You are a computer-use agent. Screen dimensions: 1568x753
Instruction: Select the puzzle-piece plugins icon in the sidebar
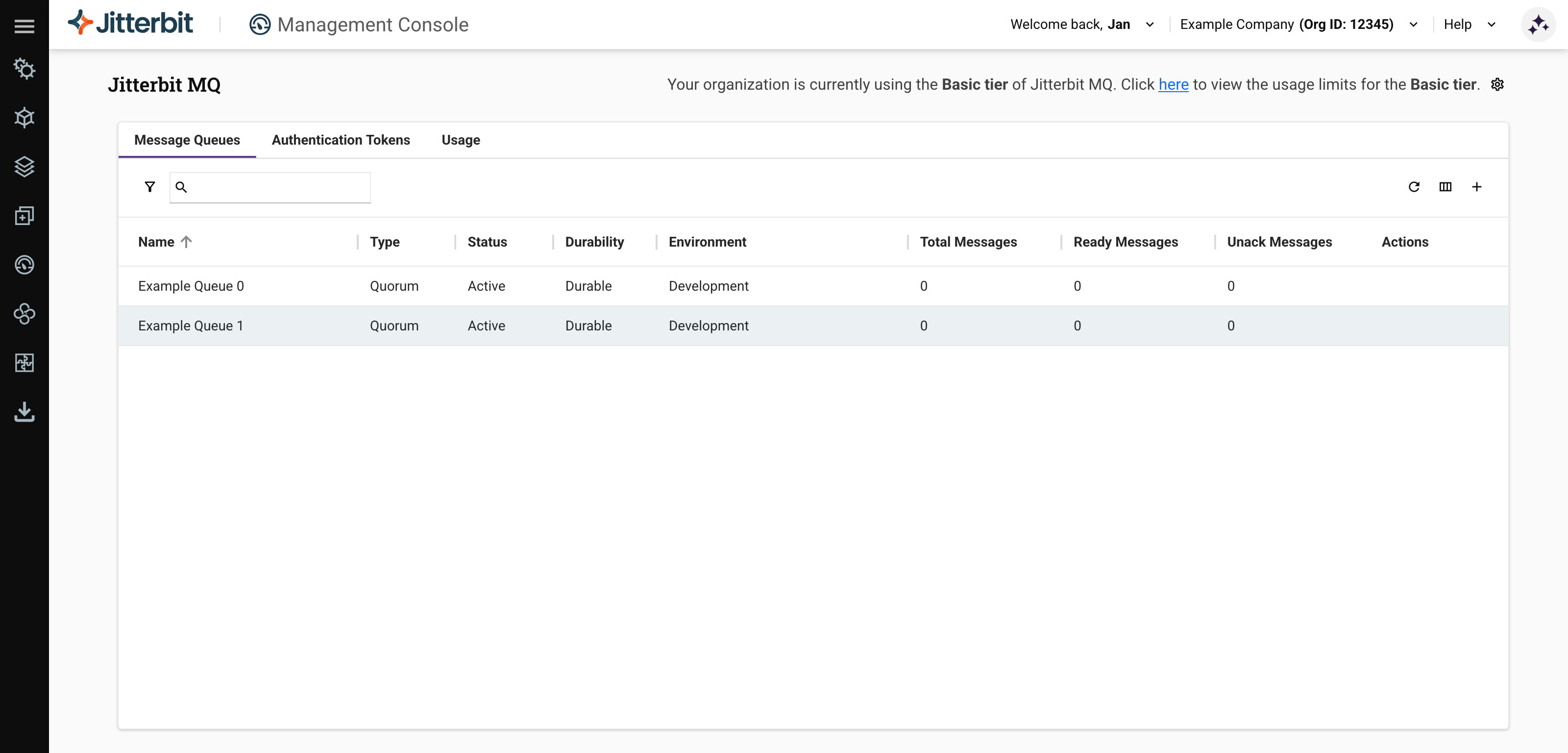click(x=24, y=363)
